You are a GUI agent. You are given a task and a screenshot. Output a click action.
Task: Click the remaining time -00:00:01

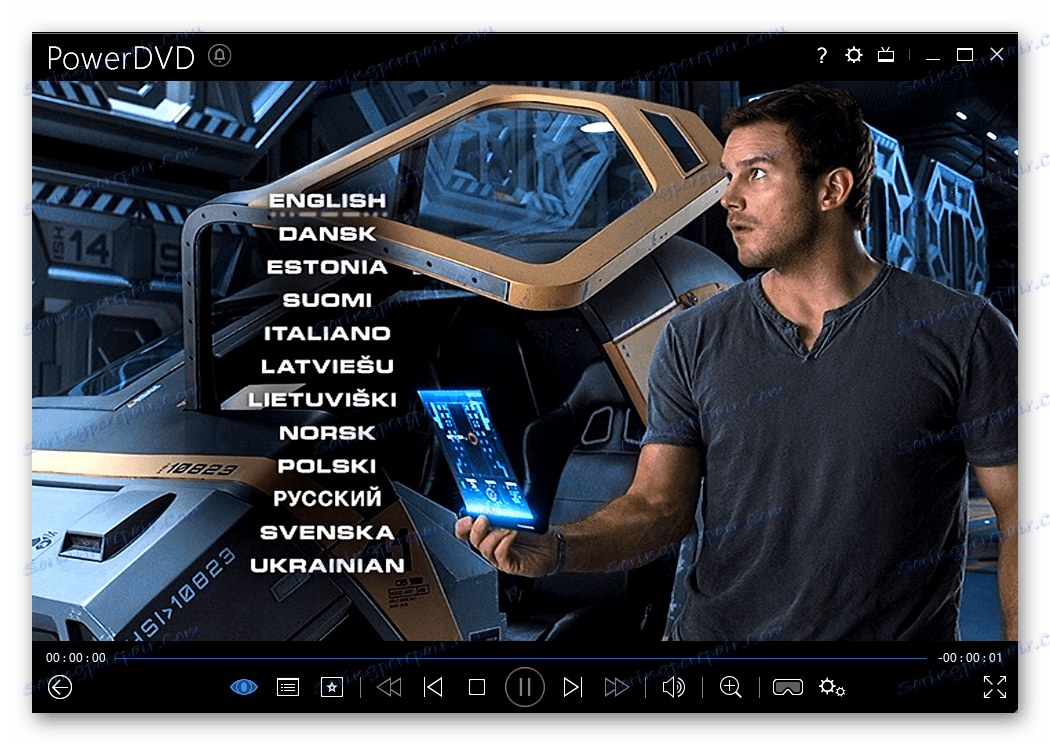(970, 658)
